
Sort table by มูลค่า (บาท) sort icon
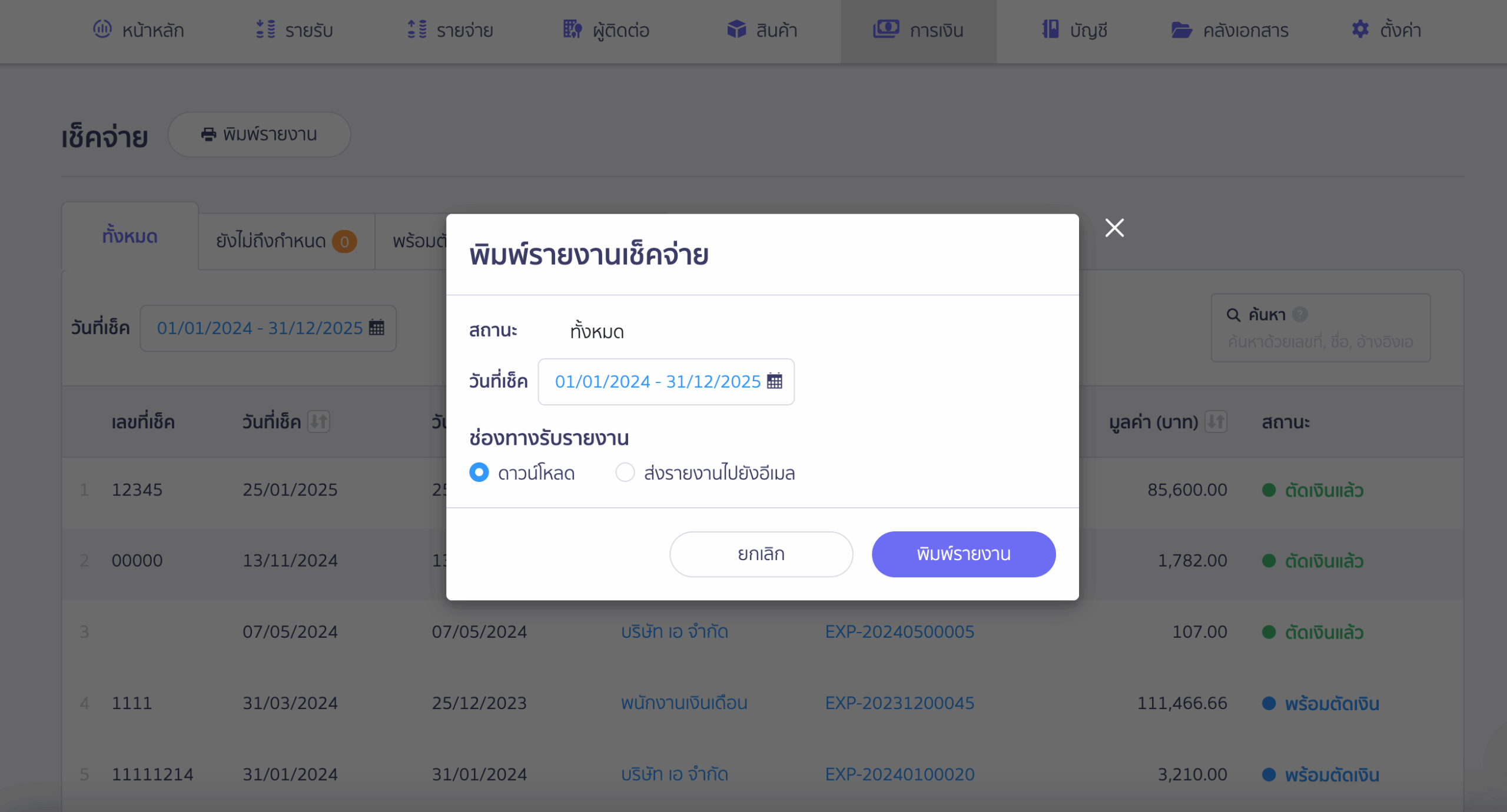pos(1216,421)
